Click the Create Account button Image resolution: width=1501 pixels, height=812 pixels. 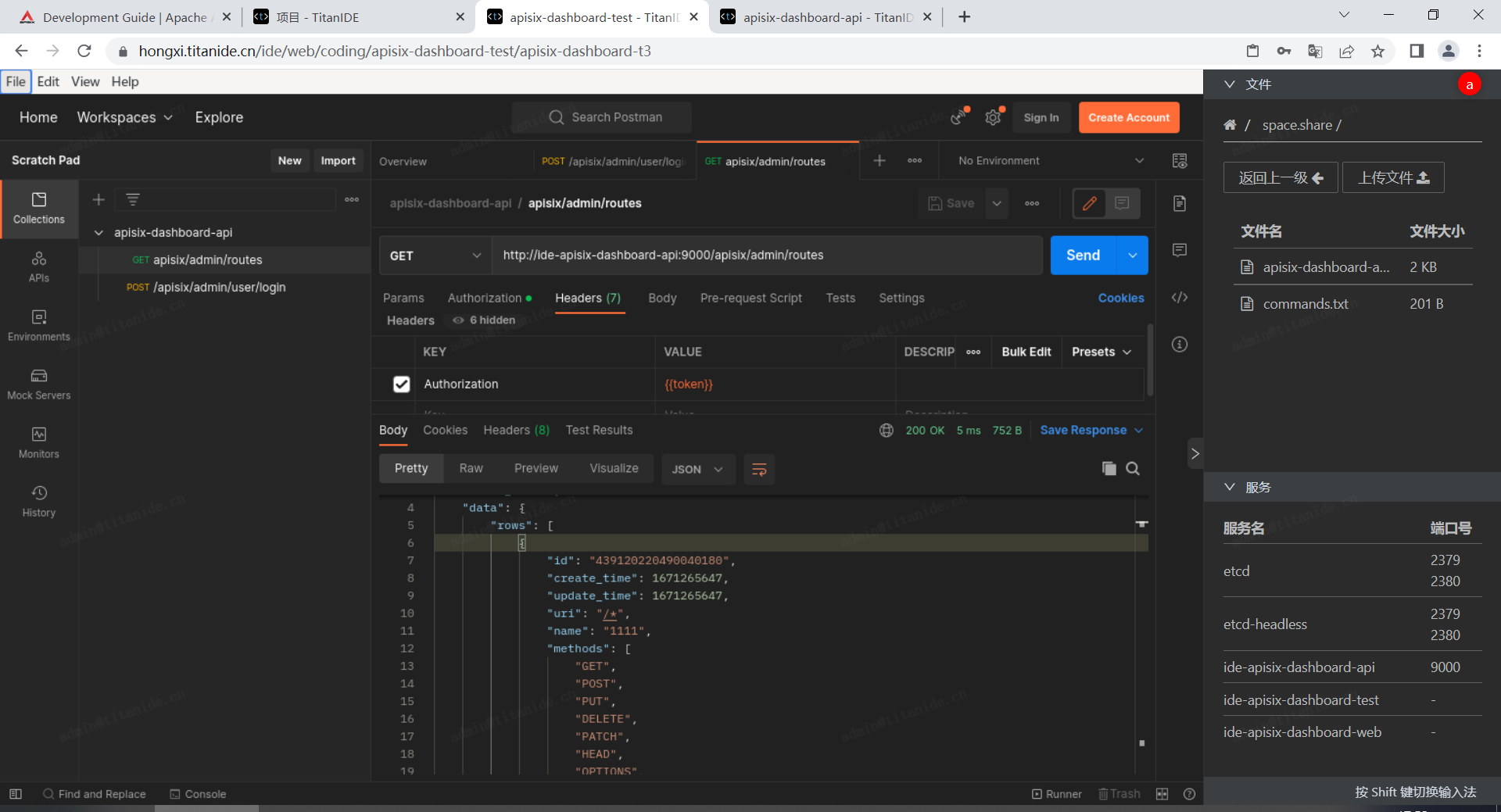[1128, 117]
